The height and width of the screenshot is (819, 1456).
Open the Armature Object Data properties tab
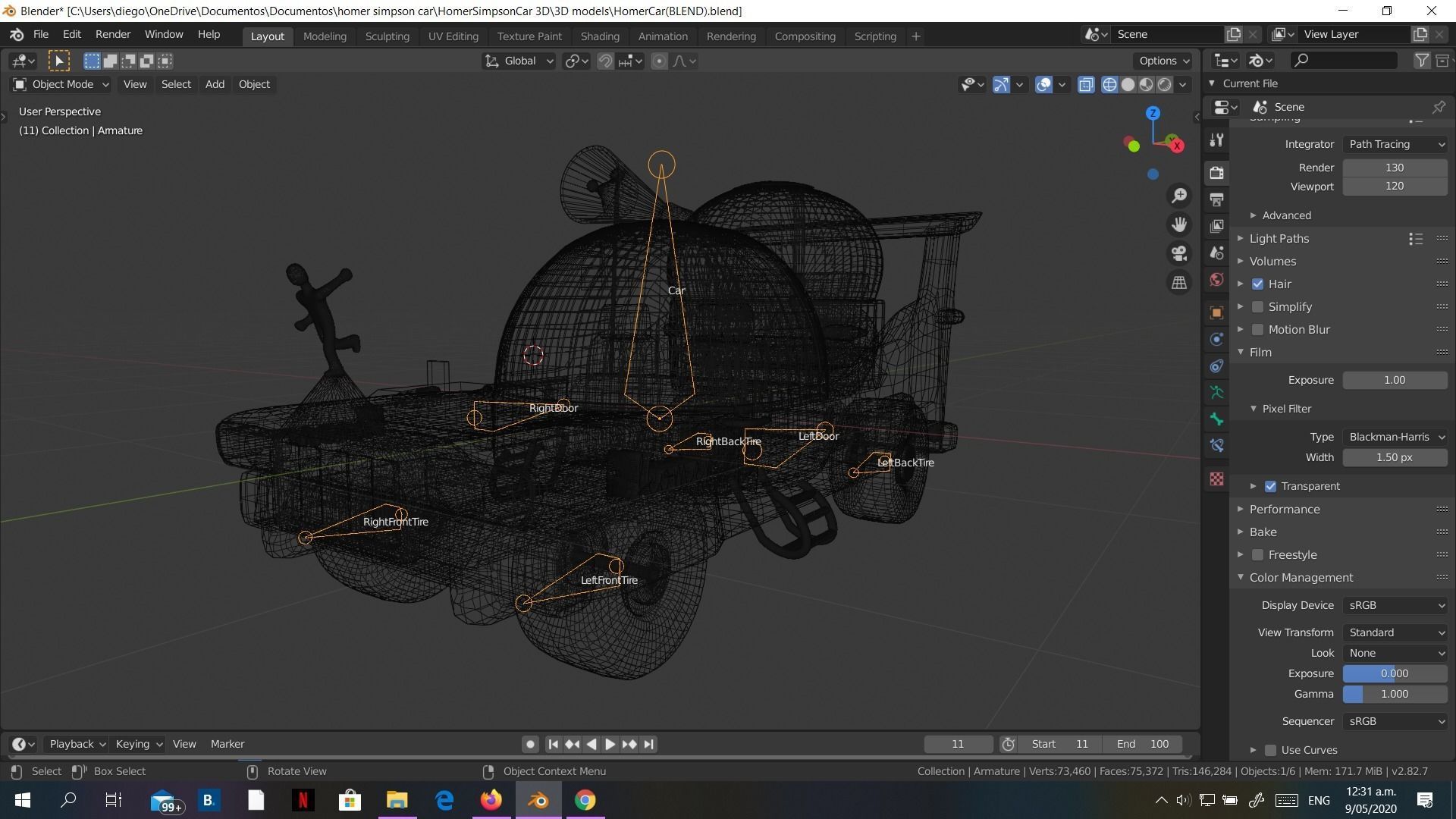click(x=1216, y=392)
